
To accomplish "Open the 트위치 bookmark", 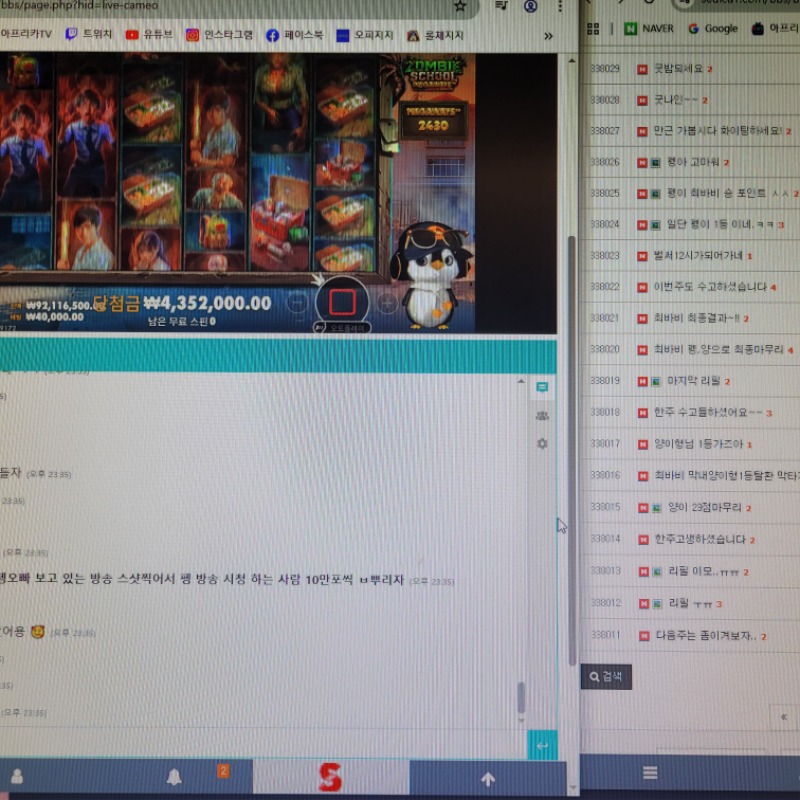I will point(89,34).
